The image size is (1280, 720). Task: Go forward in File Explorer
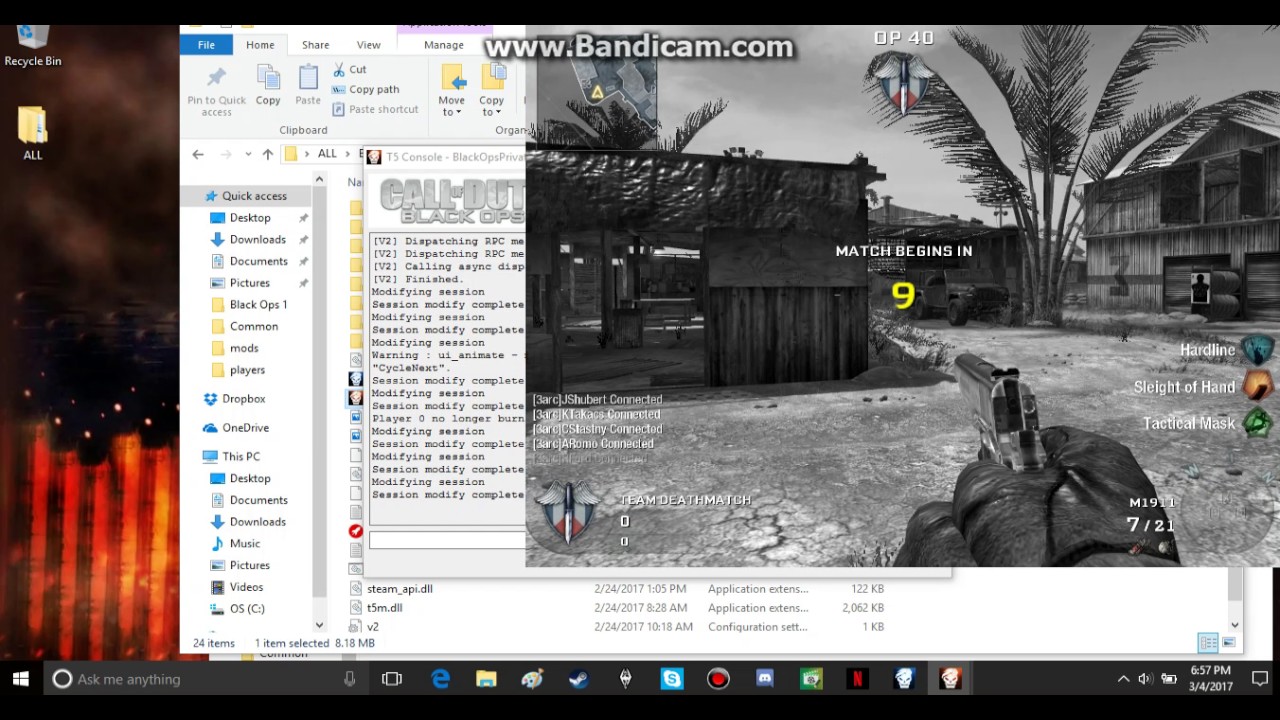point(226,154)
